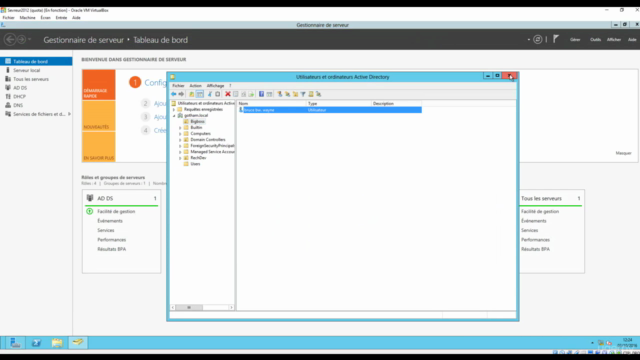
Task: Open the Action menu in Active Directory
Action: (x=196, y=86)
